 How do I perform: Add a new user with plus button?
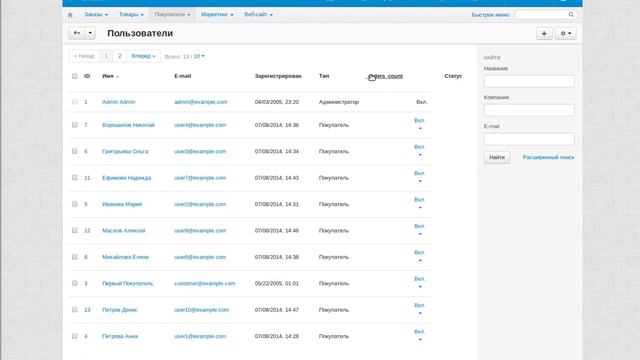point(544,33)
